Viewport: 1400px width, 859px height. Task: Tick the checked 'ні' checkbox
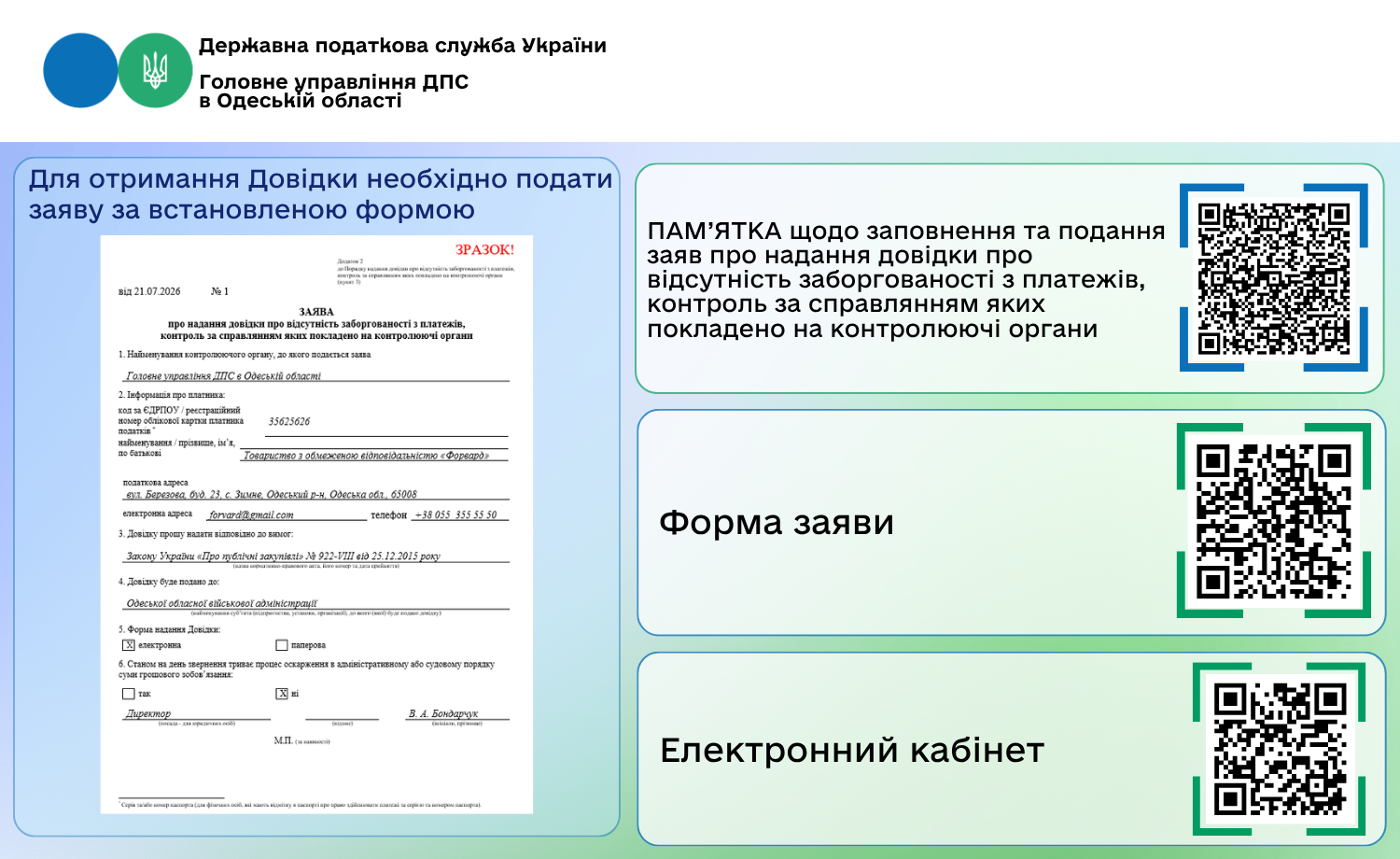pyautogui.click(x=282, y=694)
